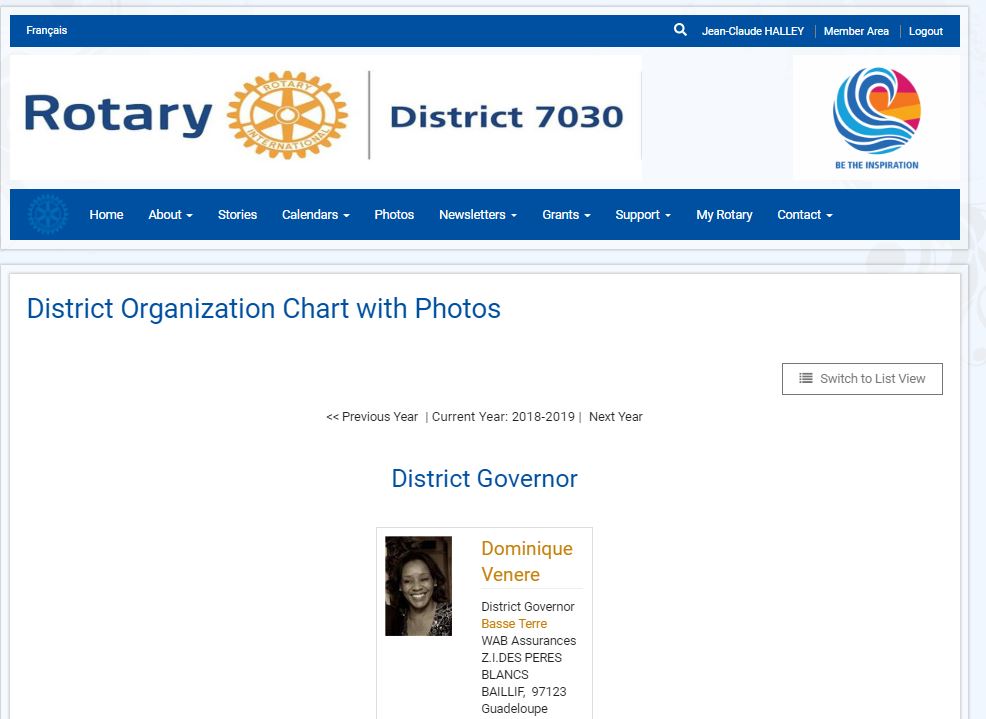Screen dimensions: 986x719
Task: Open the Newsletters dropdown menu
Action: coord(477,215)
